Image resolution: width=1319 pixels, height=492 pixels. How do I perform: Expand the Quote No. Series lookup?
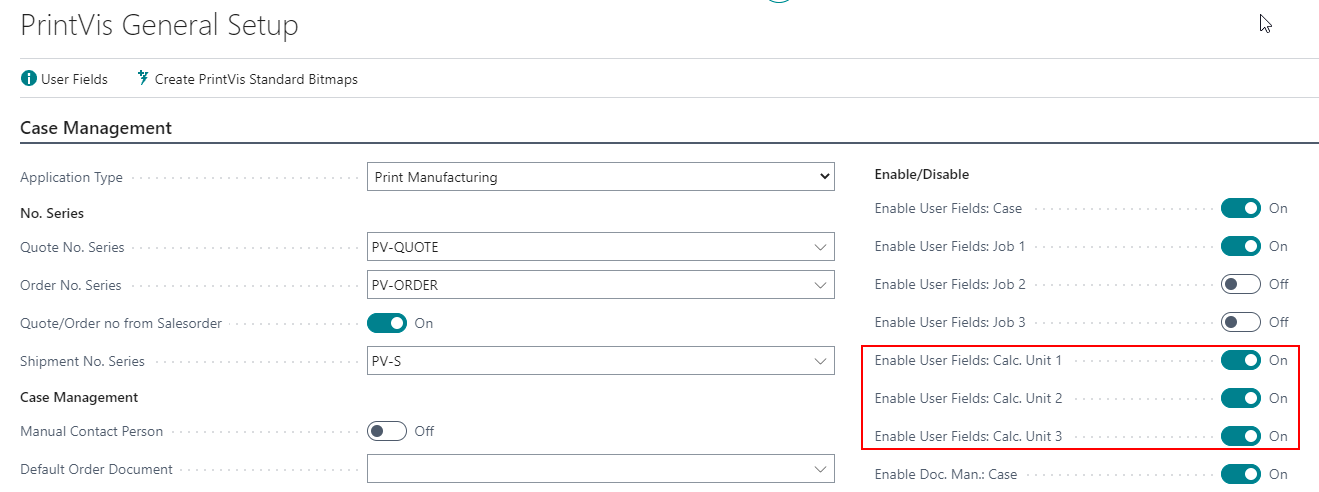click(x=820, y=247)
